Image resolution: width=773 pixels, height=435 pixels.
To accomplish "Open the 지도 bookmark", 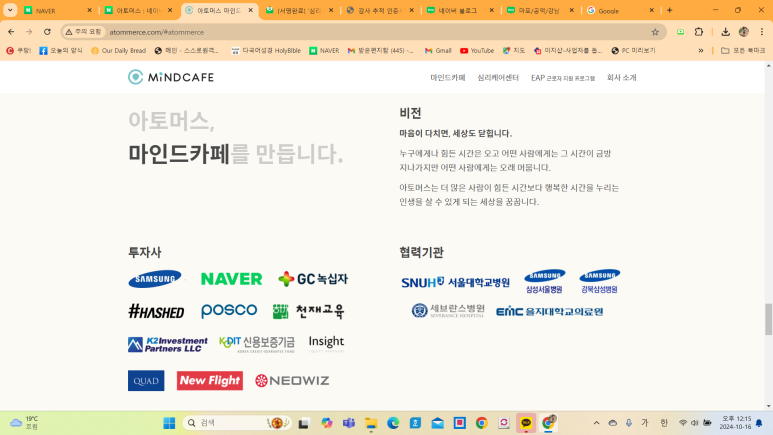I will 514,50.
